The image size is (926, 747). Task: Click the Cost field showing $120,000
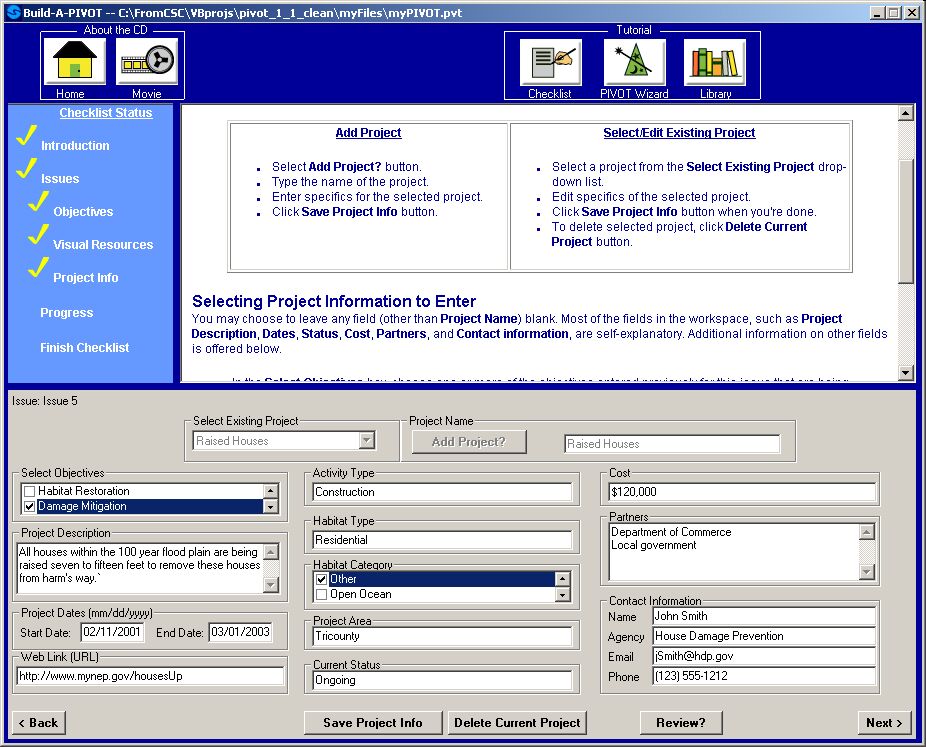(742, 492)
